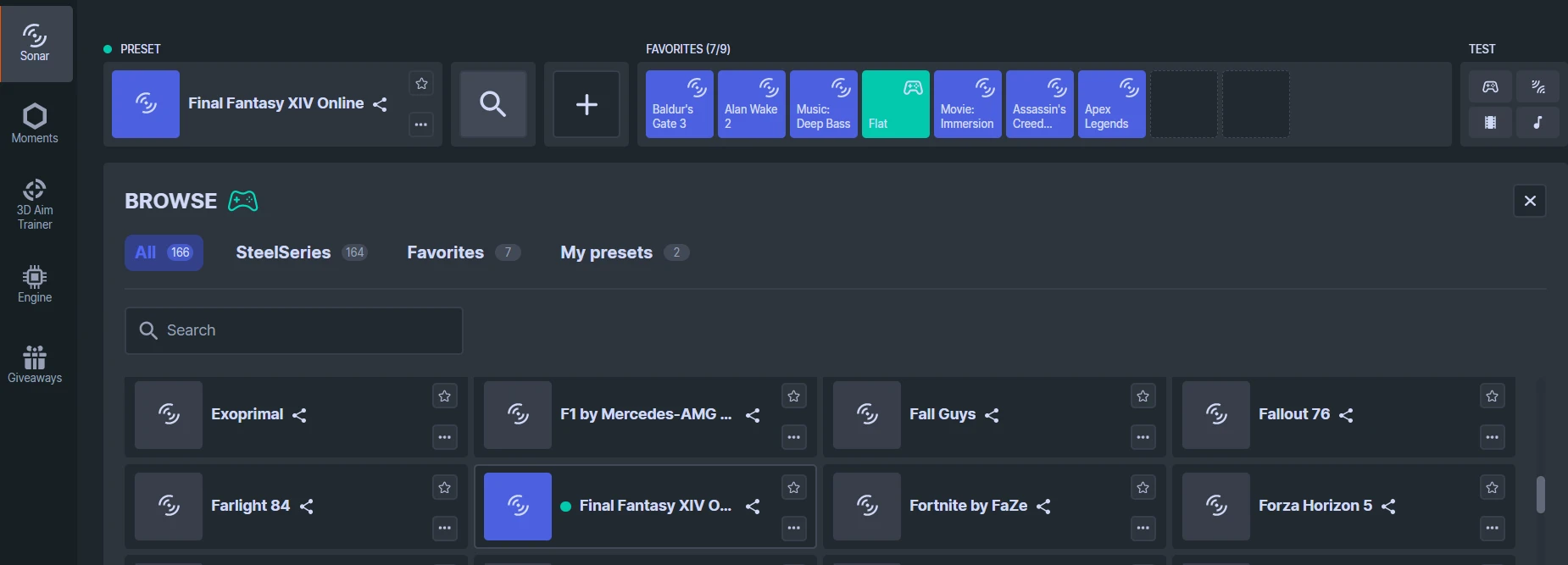
Task: Star the Fallout 76 preset
Action: click(1493, 396)
